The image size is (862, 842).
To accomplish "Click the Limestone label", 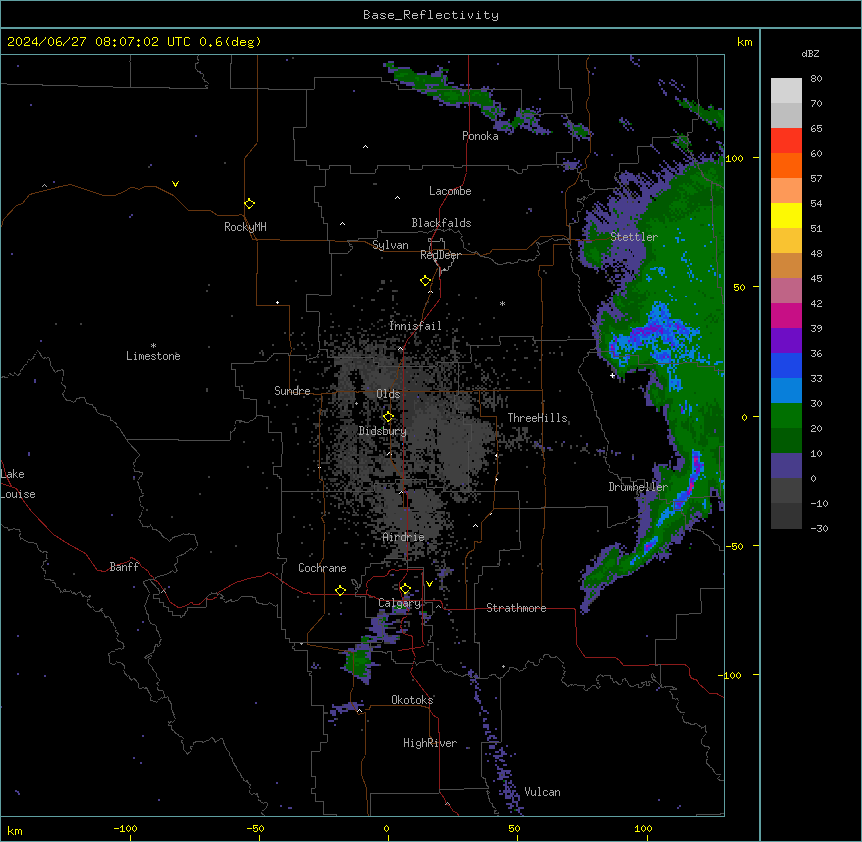I will pyautogui.click(x=153, y=356).
